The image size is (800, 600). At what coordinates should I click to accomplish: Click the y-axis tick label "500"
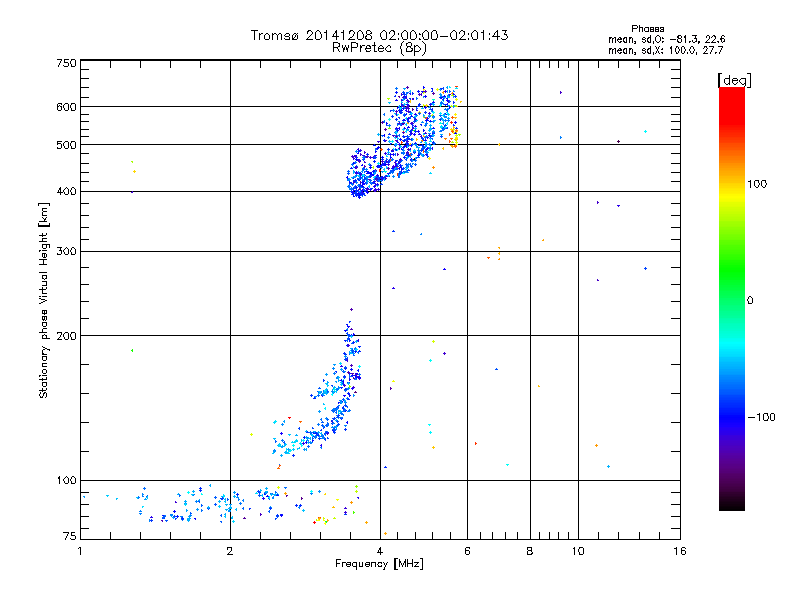pyautogui.click(x=66, y=145)
